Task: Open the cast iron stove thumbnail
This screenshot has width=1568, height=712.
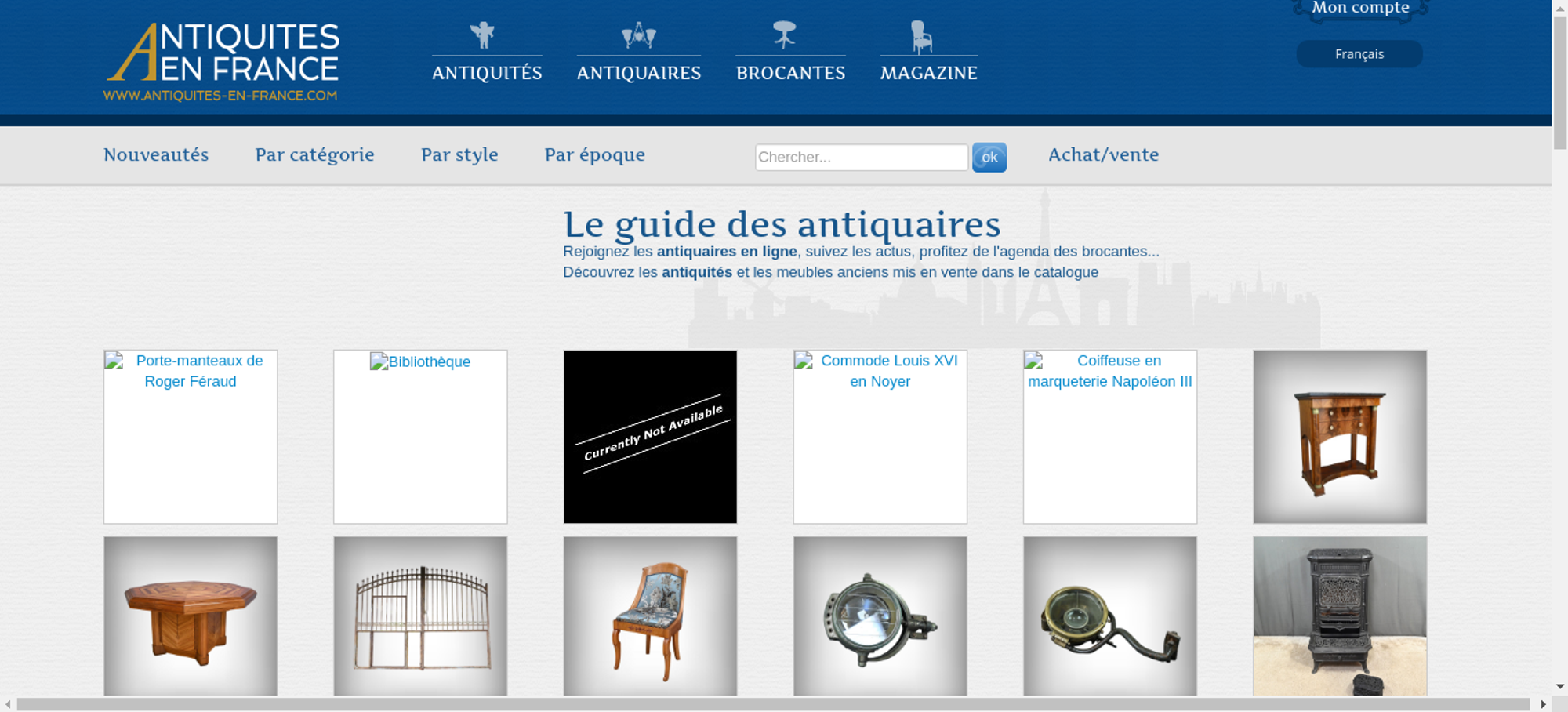Action: 1339,616
